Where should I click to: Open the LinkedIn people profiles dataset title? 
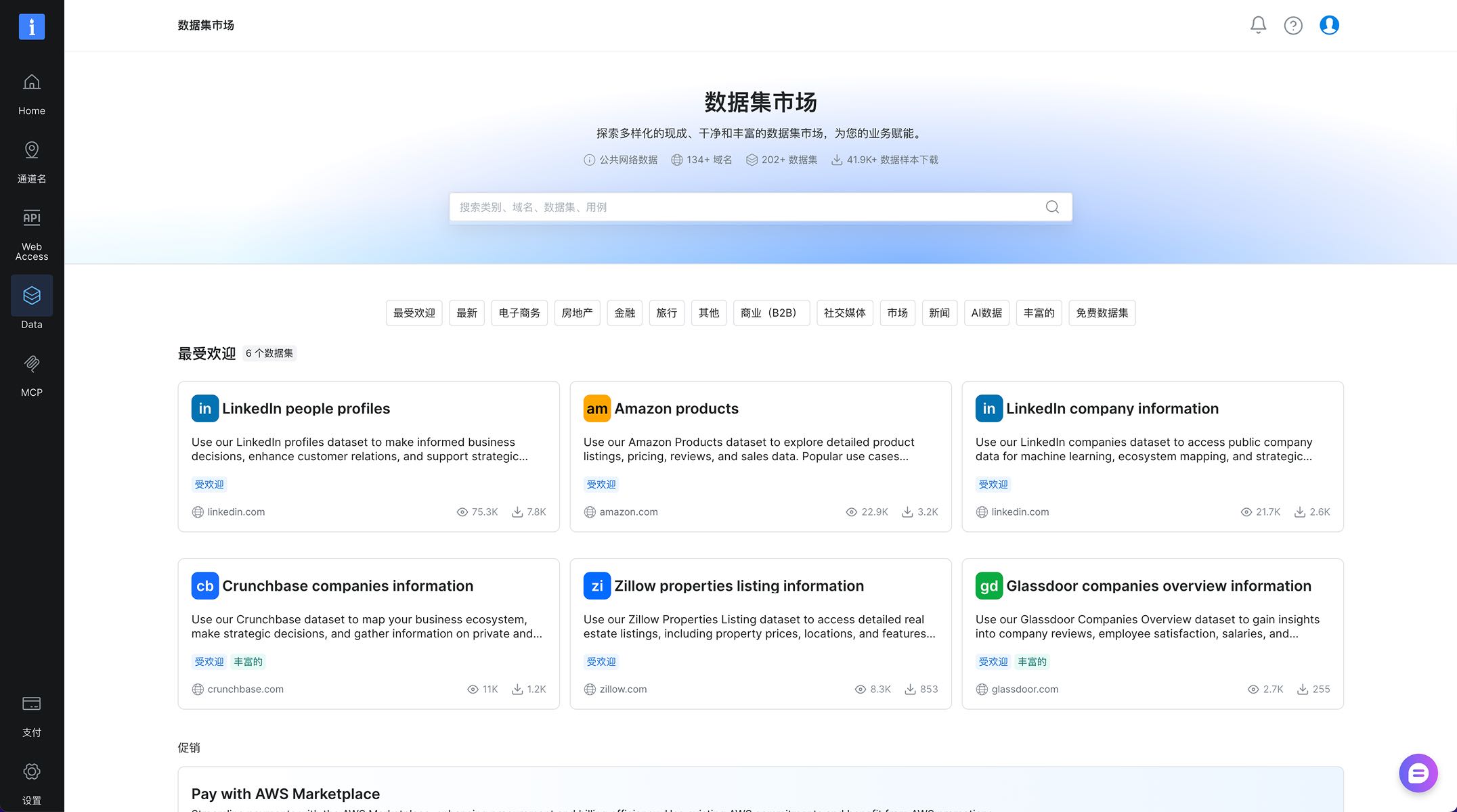[306, 409]
